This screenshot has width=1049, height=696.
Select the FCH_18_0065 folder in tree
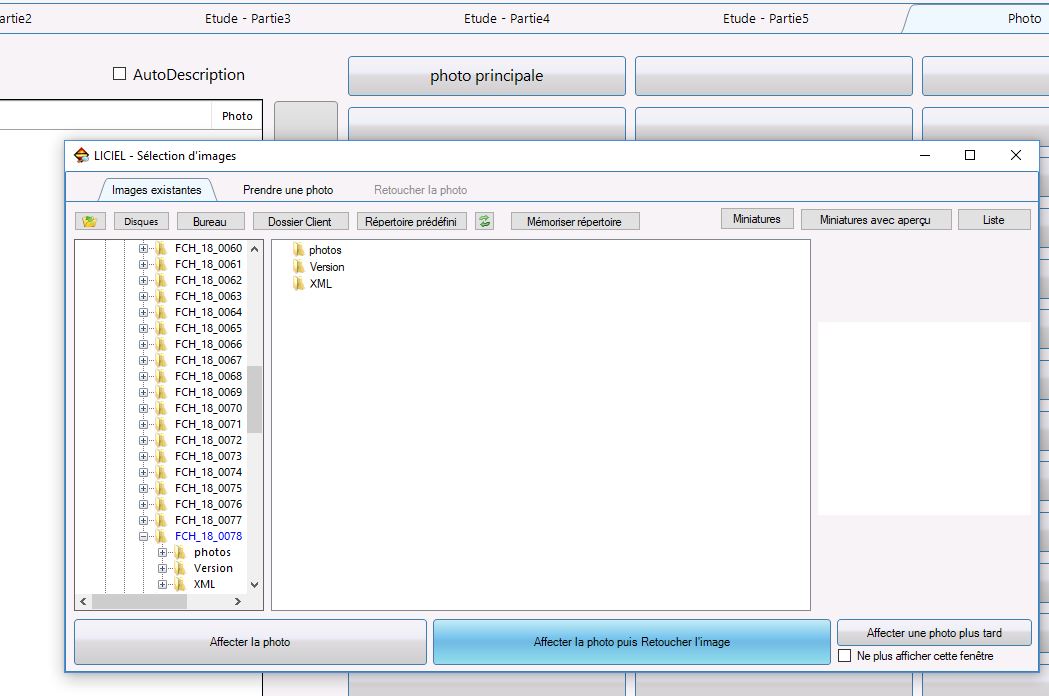pyautogui.click(x=208, y=328)
